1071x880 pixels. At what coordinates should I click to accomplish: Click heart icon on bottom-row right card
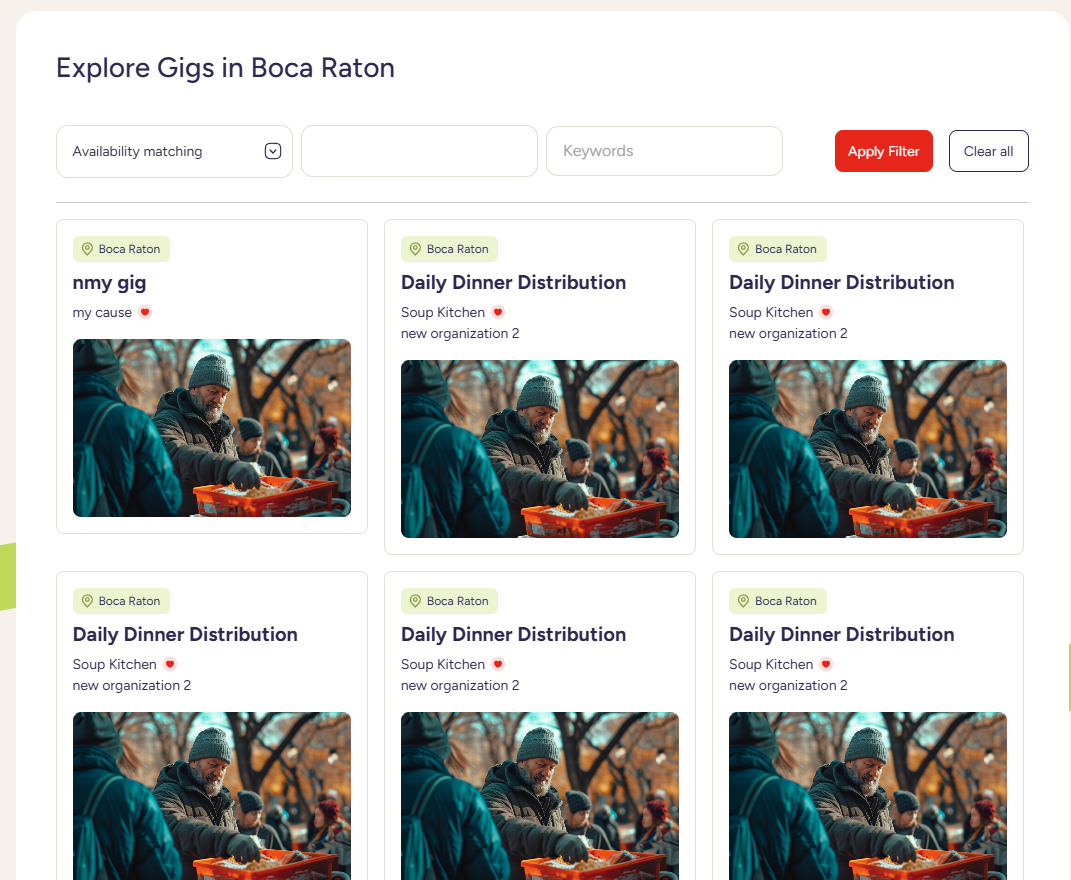point(826,664)
